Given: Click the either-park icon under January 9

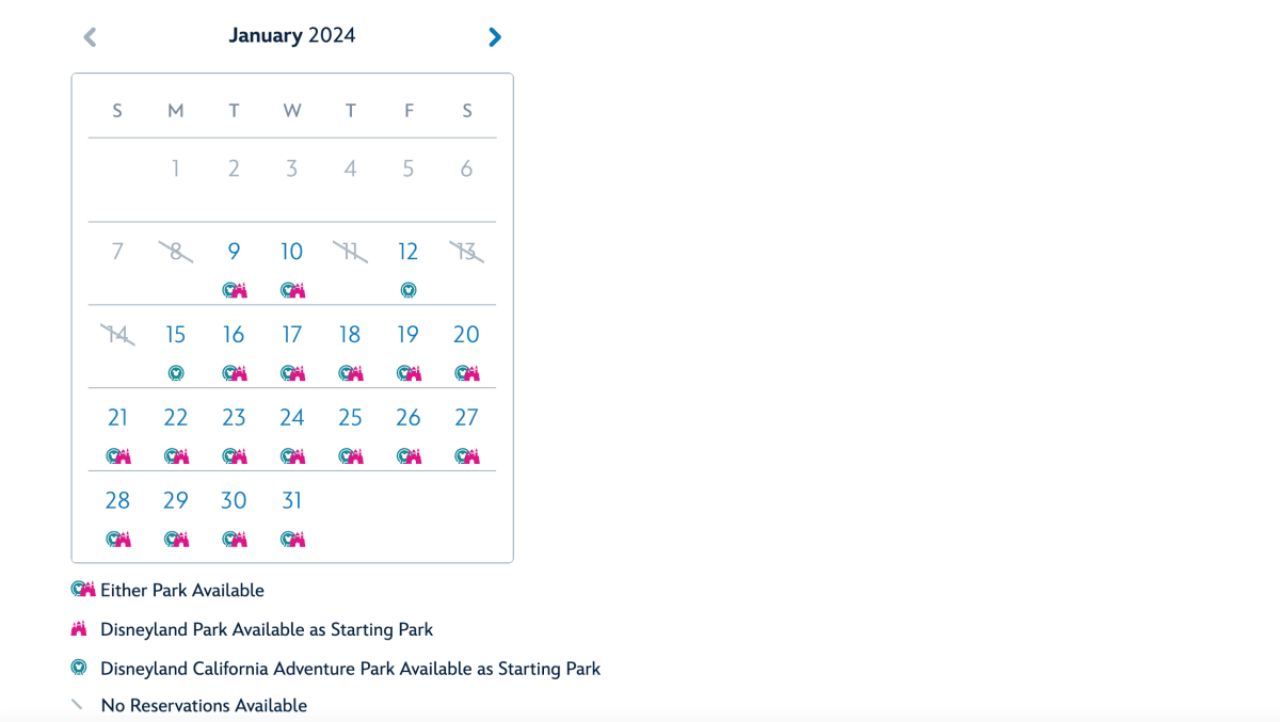Looking at the screenshot, I should (235, 290).
